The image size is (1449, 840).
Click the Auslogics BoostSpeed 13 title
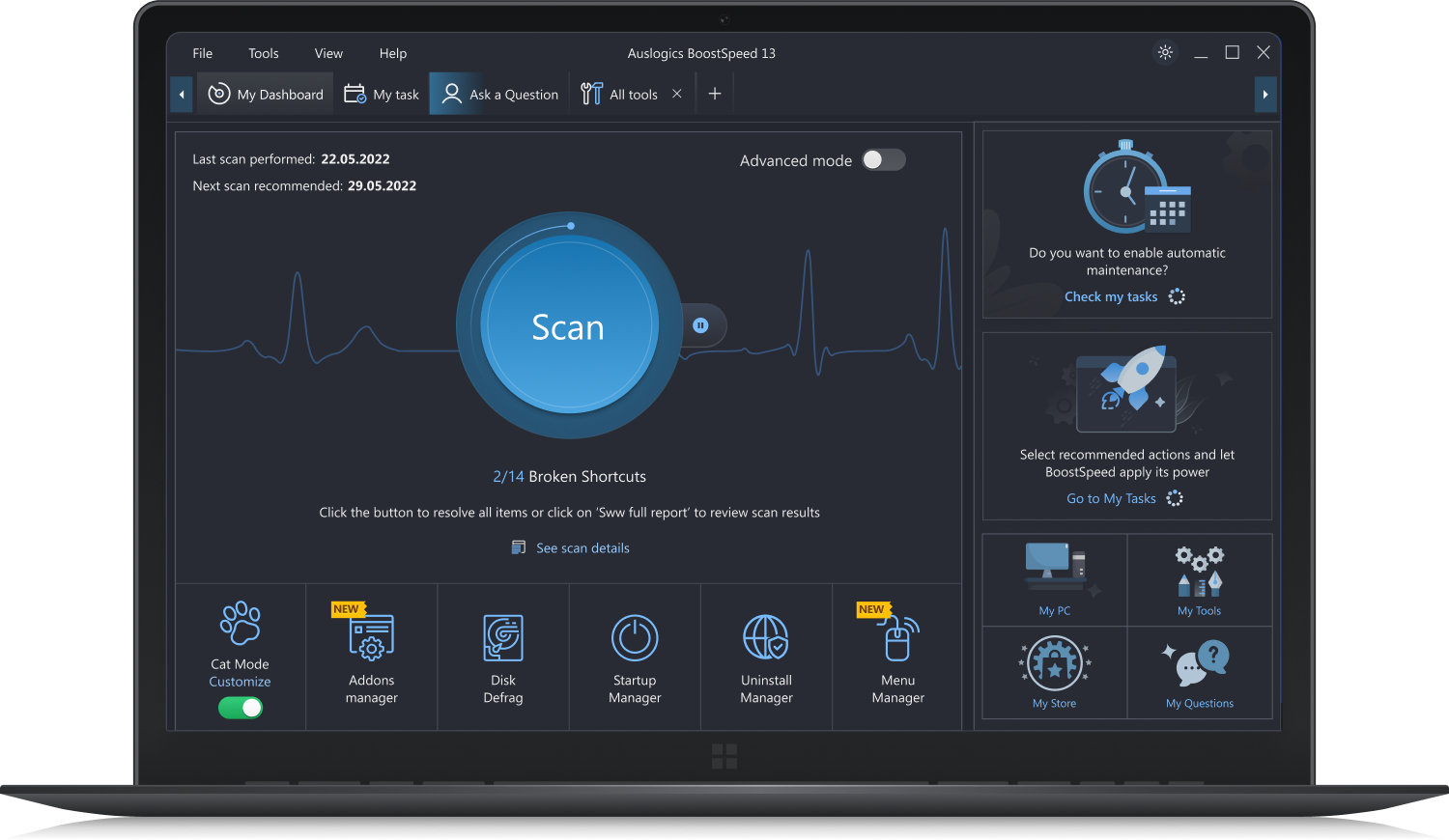click(x=701, y=53)
